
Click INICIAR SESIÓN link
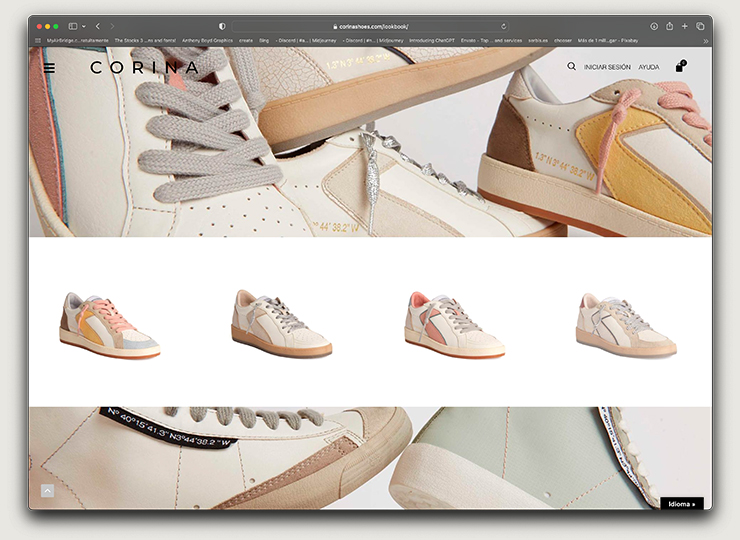(x=607, y=67)
